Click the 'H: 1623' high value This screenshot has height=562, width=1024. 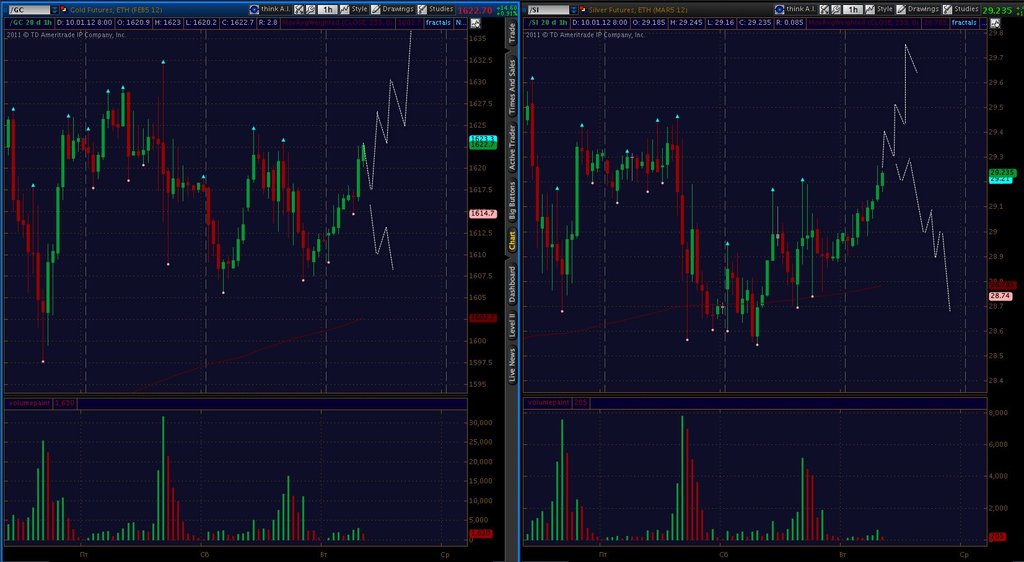[x=167, y=23]
